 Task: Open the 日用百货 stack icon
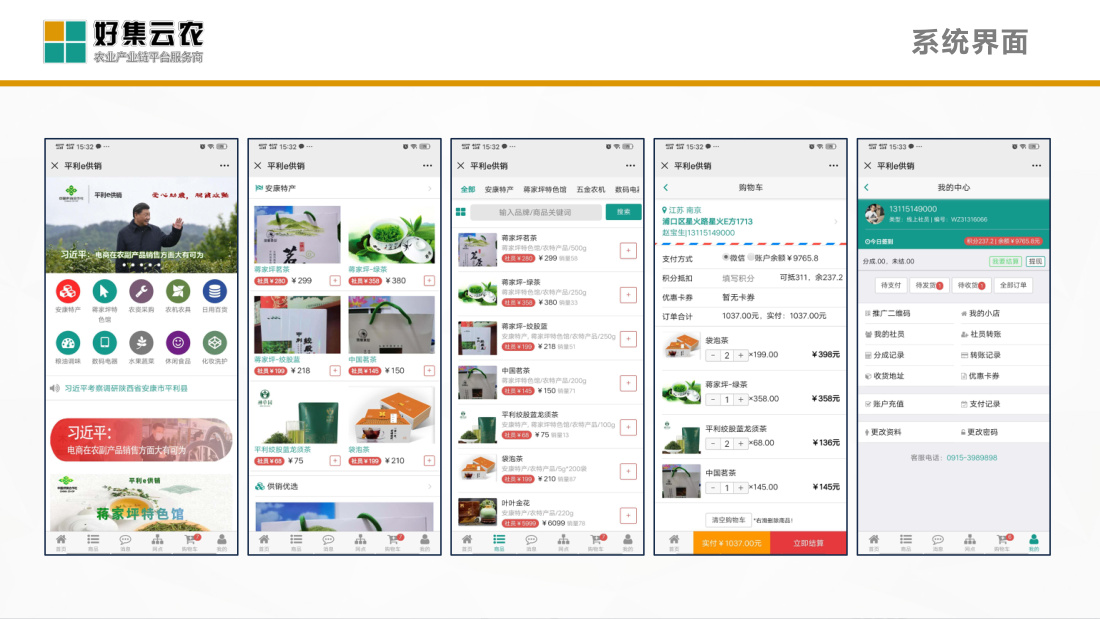pyautogui.click(x=215, y=291)
